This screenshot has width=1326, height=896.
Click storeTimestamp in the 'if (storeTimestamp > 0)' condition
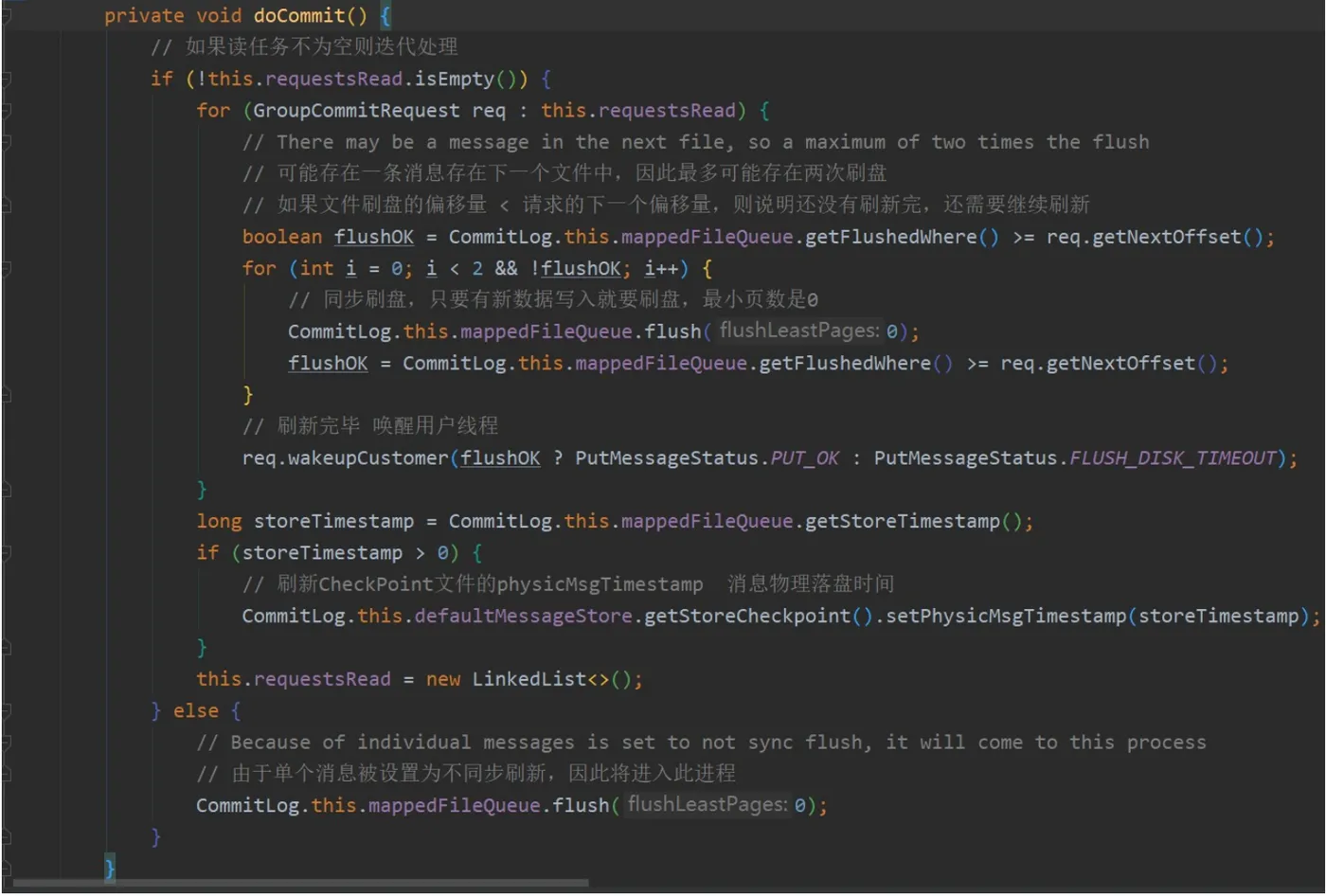coord(322,552)
